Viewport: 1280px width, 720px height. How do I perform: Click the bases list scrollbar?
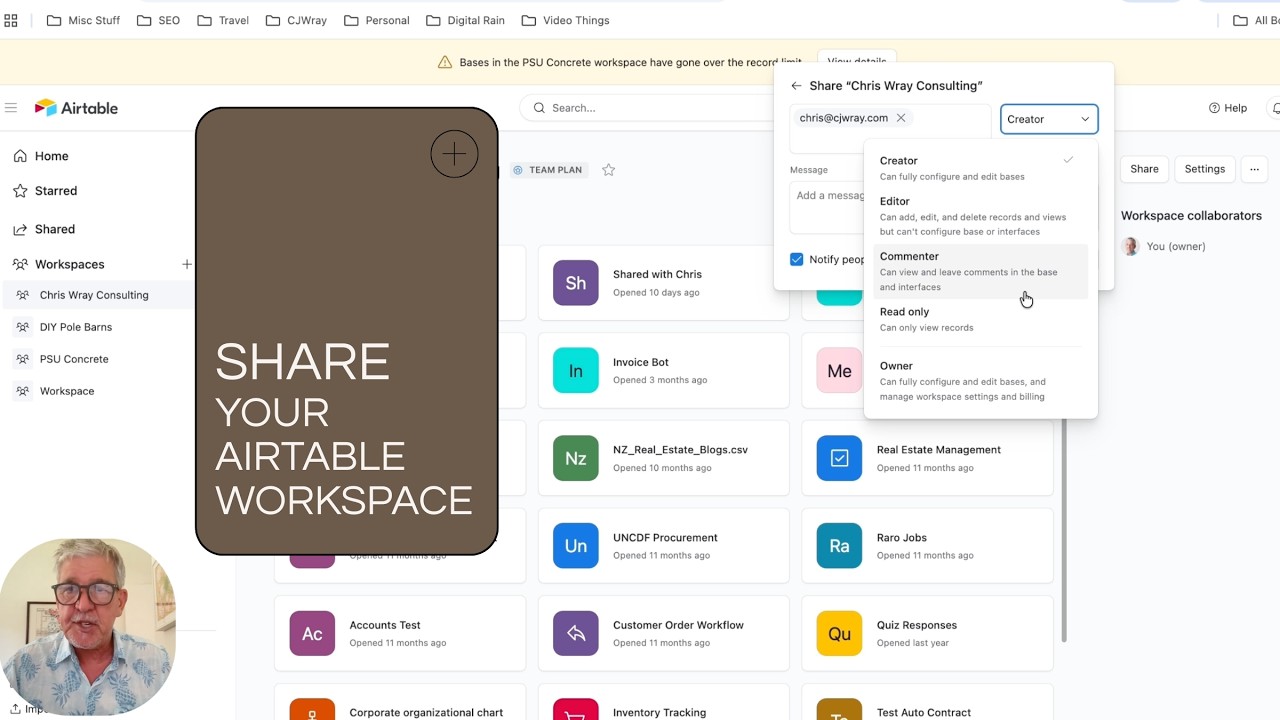click(x=1065, y=530)
